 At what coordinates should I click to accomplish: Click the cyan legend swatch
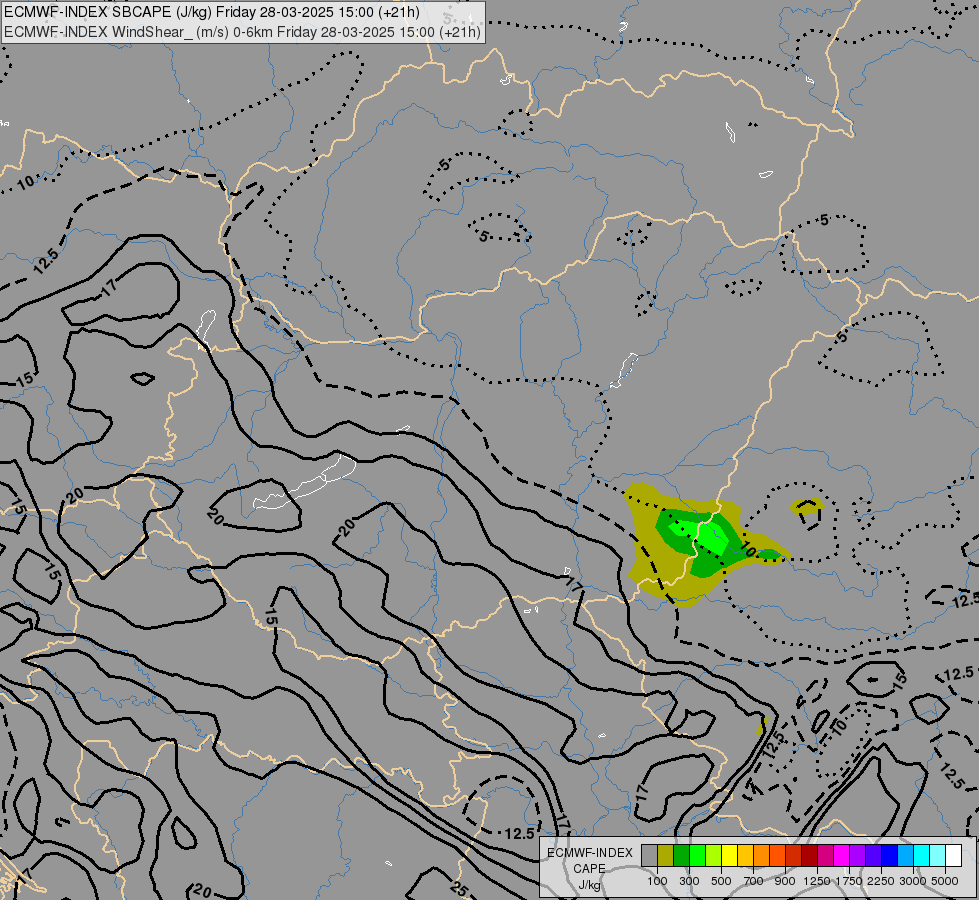pos(922,856)
